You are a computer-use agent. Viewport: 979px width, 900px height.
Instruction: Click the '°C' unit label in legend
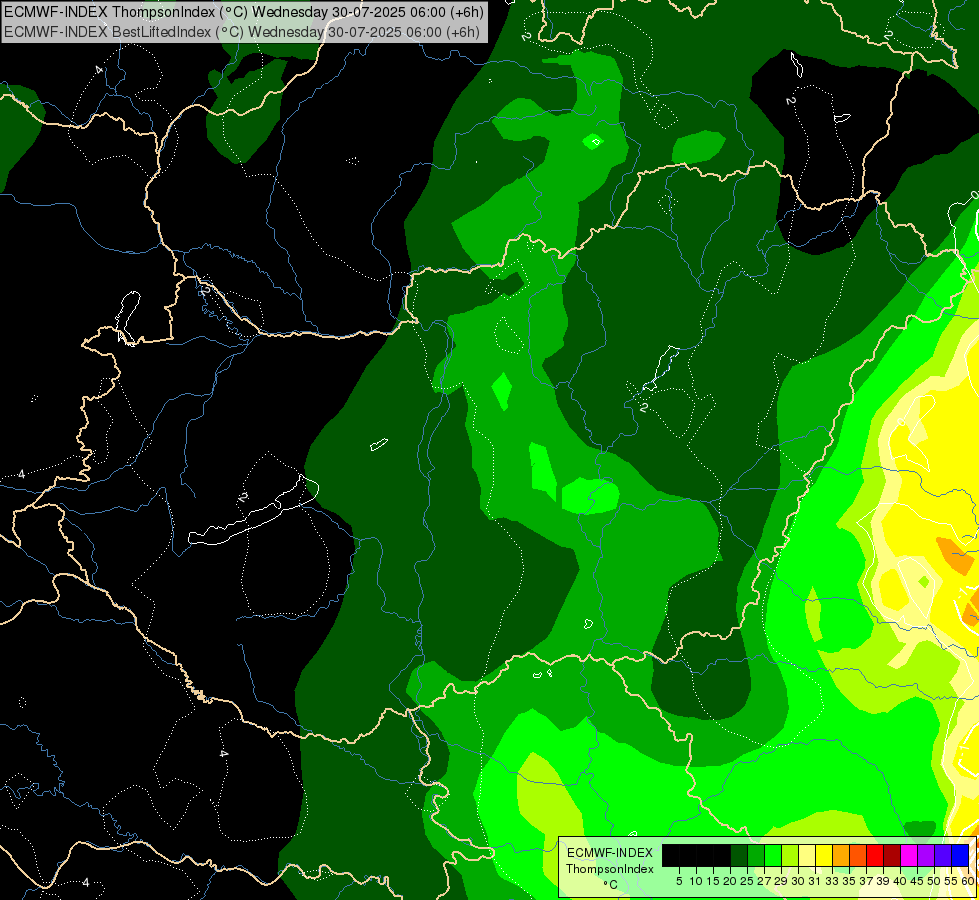coord(610,885)
